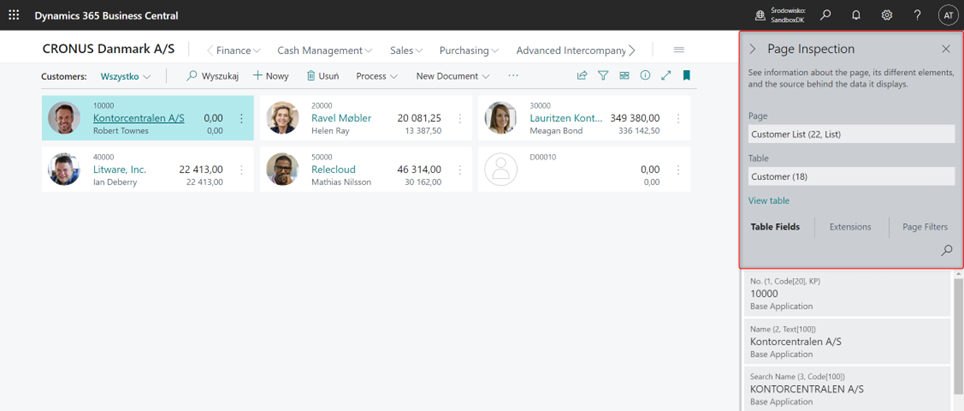964x411 pixels.
Task: Click the Wyszukaj search action
Action: tap(212, 76)
